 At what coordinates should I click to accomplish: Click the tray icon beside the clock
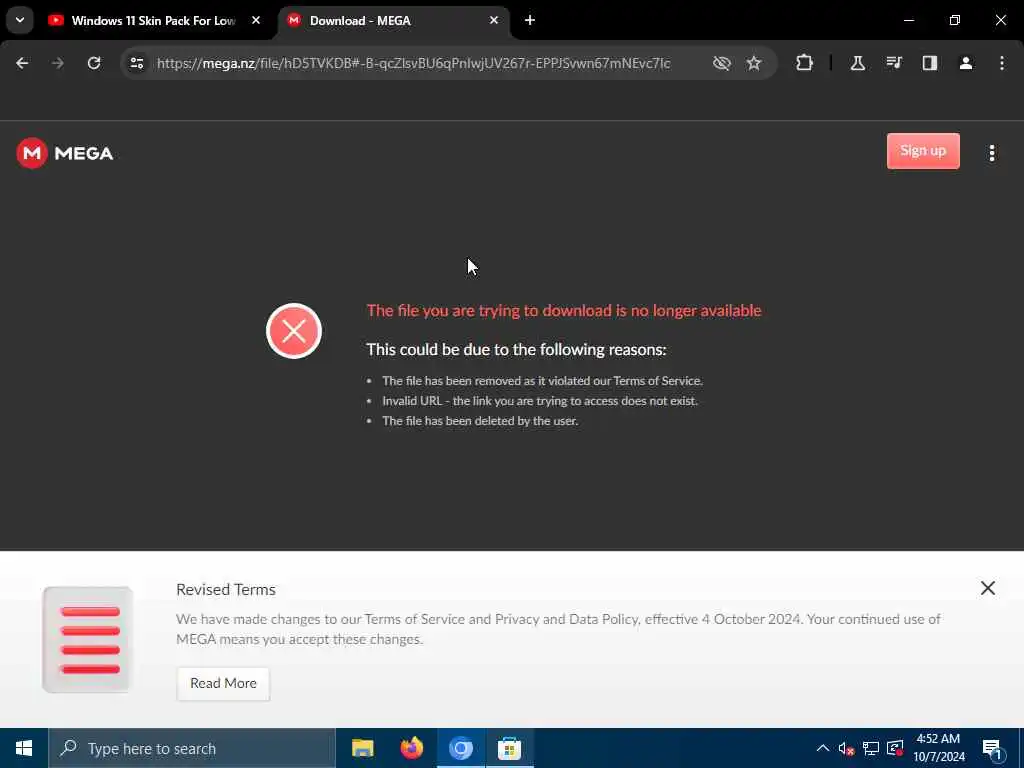click(895, 748)
